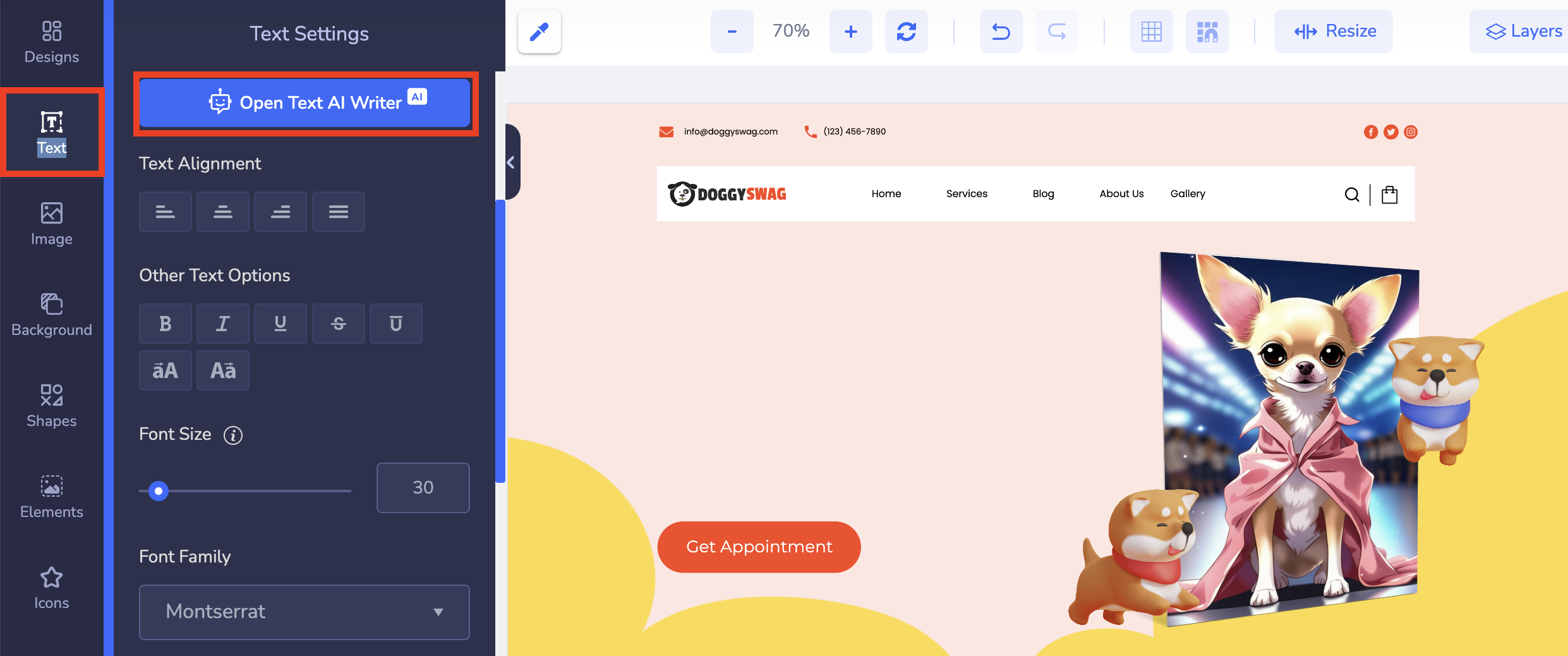
Task: Toggle bold text formatting
Action: pyautogui.click(x=165, y=323)
